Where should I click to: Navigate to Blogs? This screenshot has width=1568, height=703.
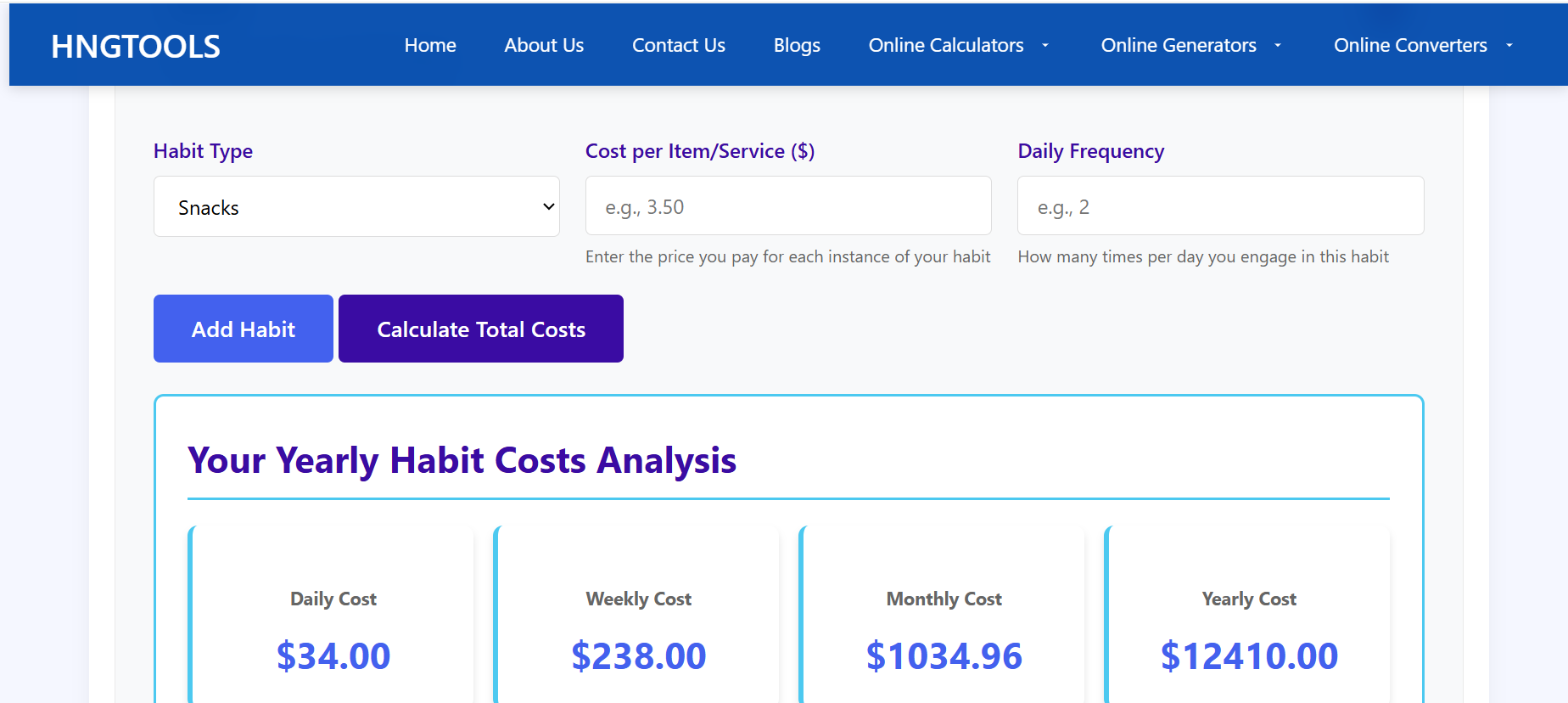[x=797, y=45]
